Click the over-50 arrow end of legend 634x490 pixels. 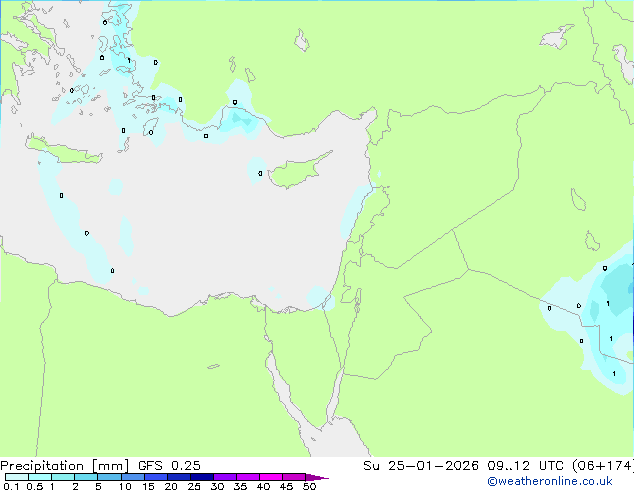coord(317,477)
